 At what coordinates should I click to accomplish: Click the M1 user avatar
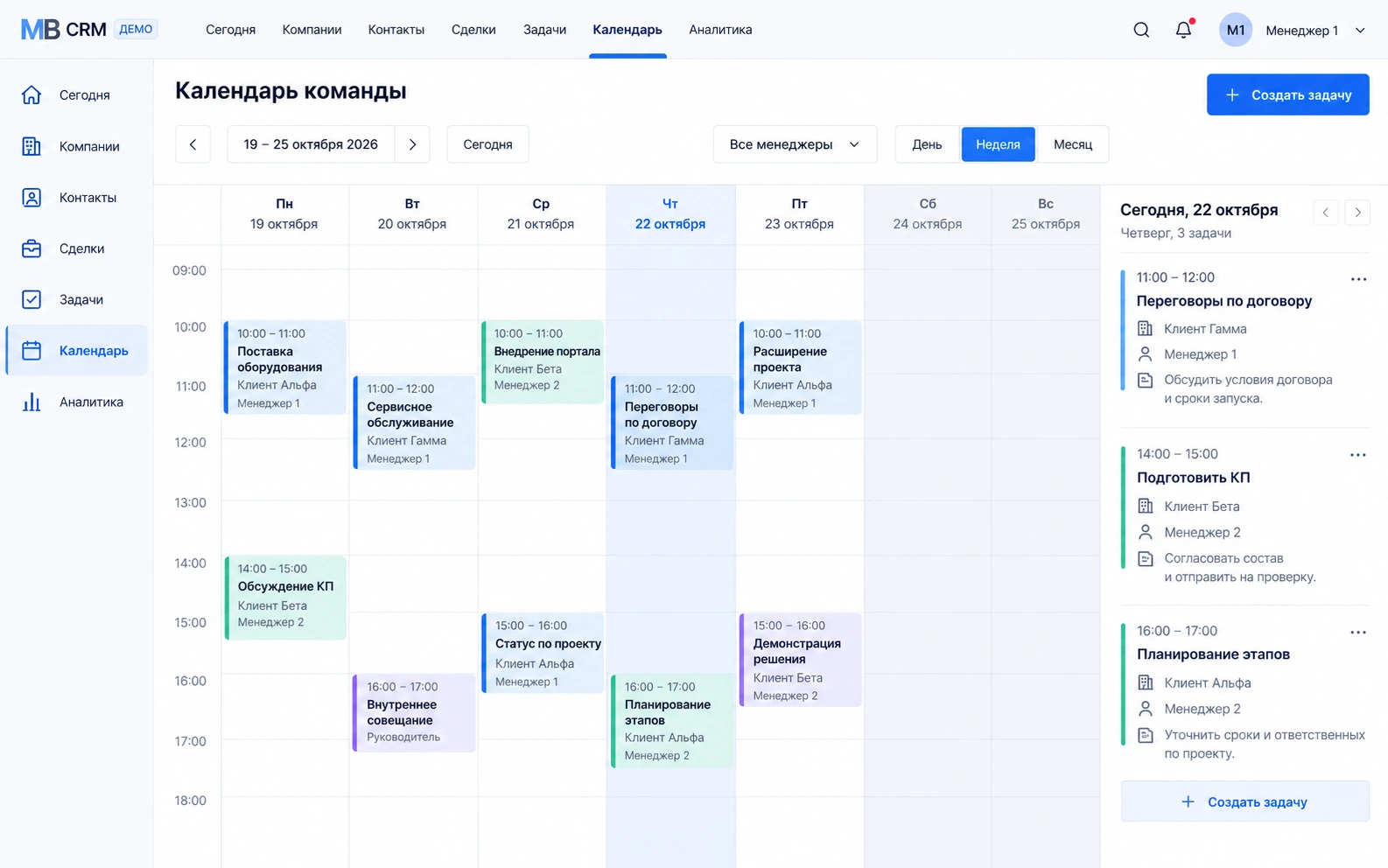click(1235, 30)
